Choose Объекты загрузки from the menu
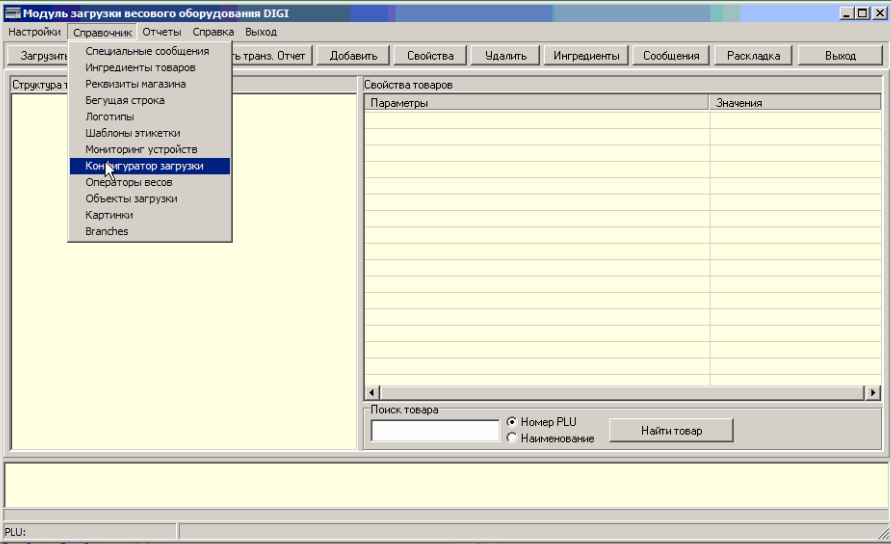 pyautogui.click(x=149, y=199)
